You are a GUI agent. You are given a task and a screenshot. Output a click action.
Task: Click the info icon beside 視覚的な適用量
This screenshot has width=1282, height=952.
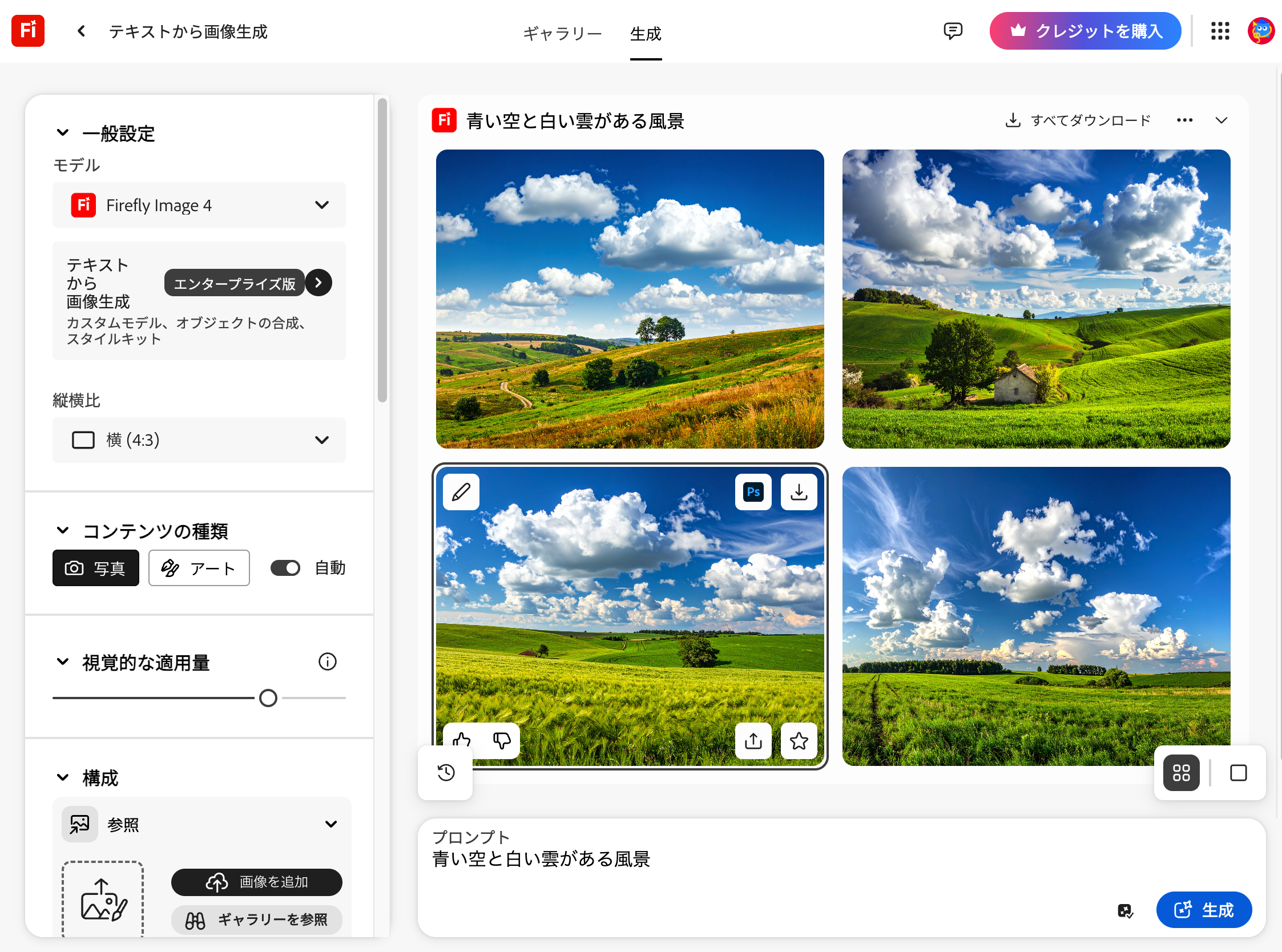(x=327, y=661)
